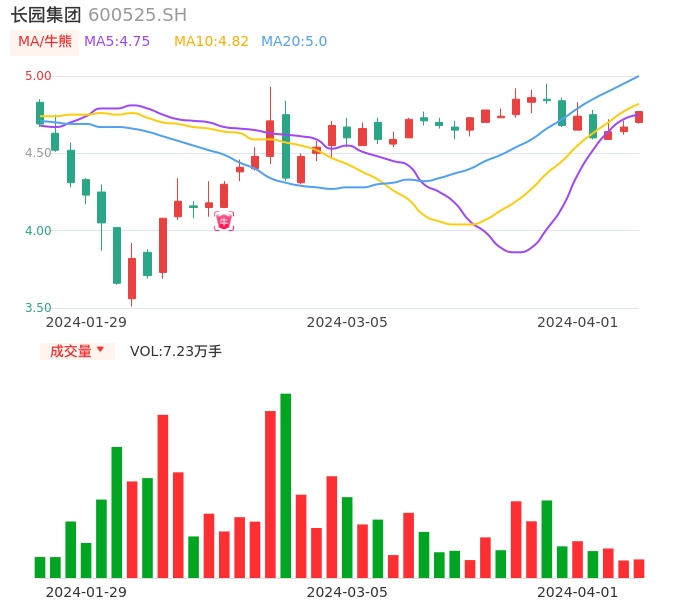Image resolution: width=686 pixels, height=606 pixels.
Task: Click the 成交量 dropdown arrow
Action: coord(100,351)
